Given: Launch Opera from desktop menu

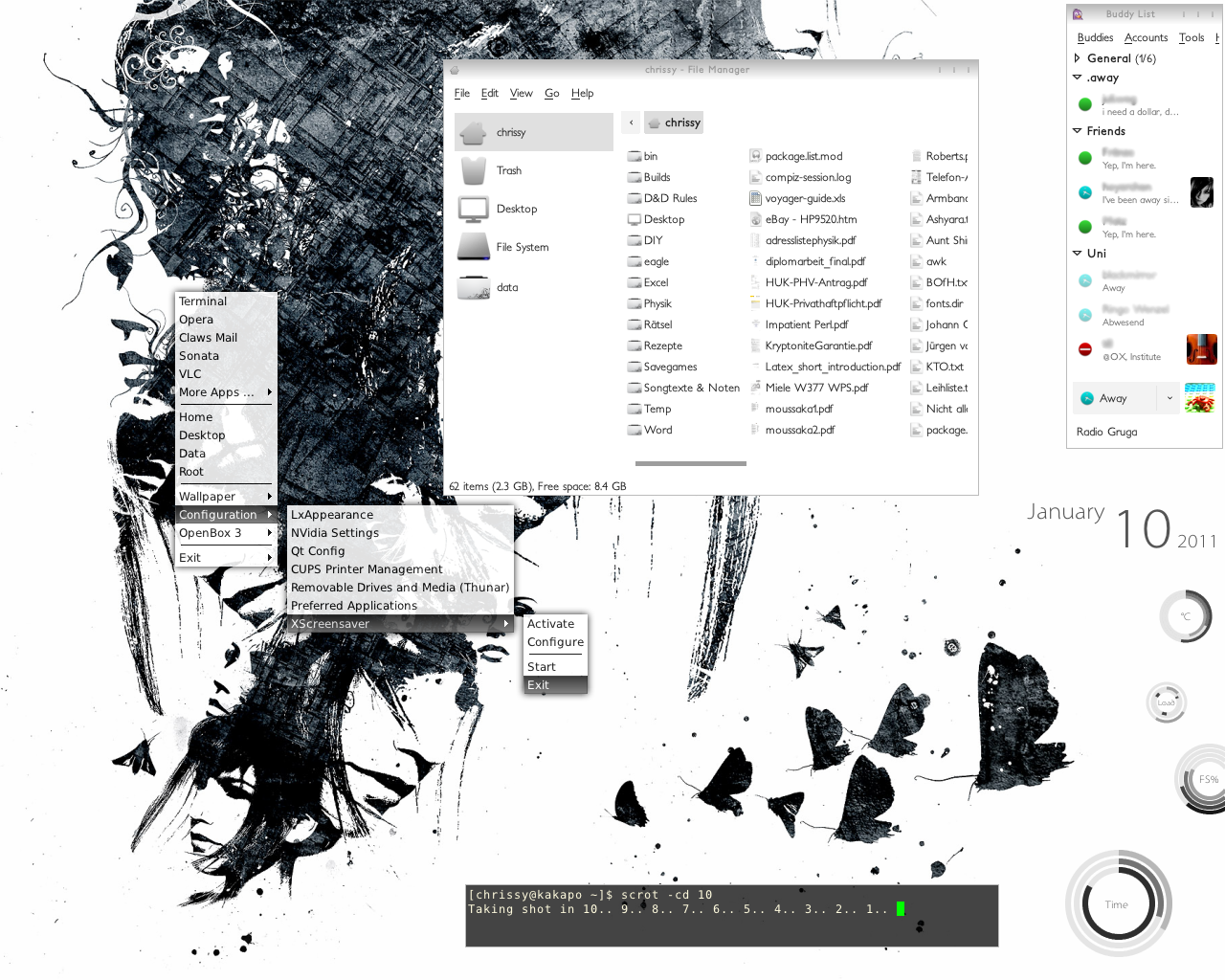Looking at the screenshot, I should pyautogui.click(x=226, y=320).
